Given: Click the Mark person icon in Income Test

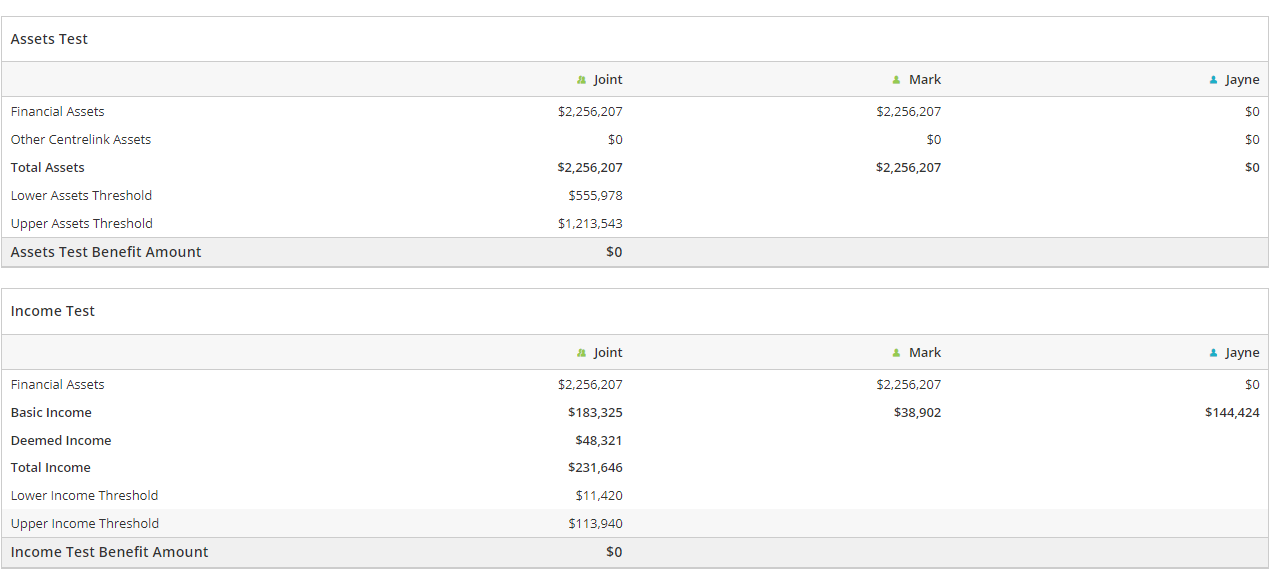Looking at the screenshot, I should tap(897, 353).
